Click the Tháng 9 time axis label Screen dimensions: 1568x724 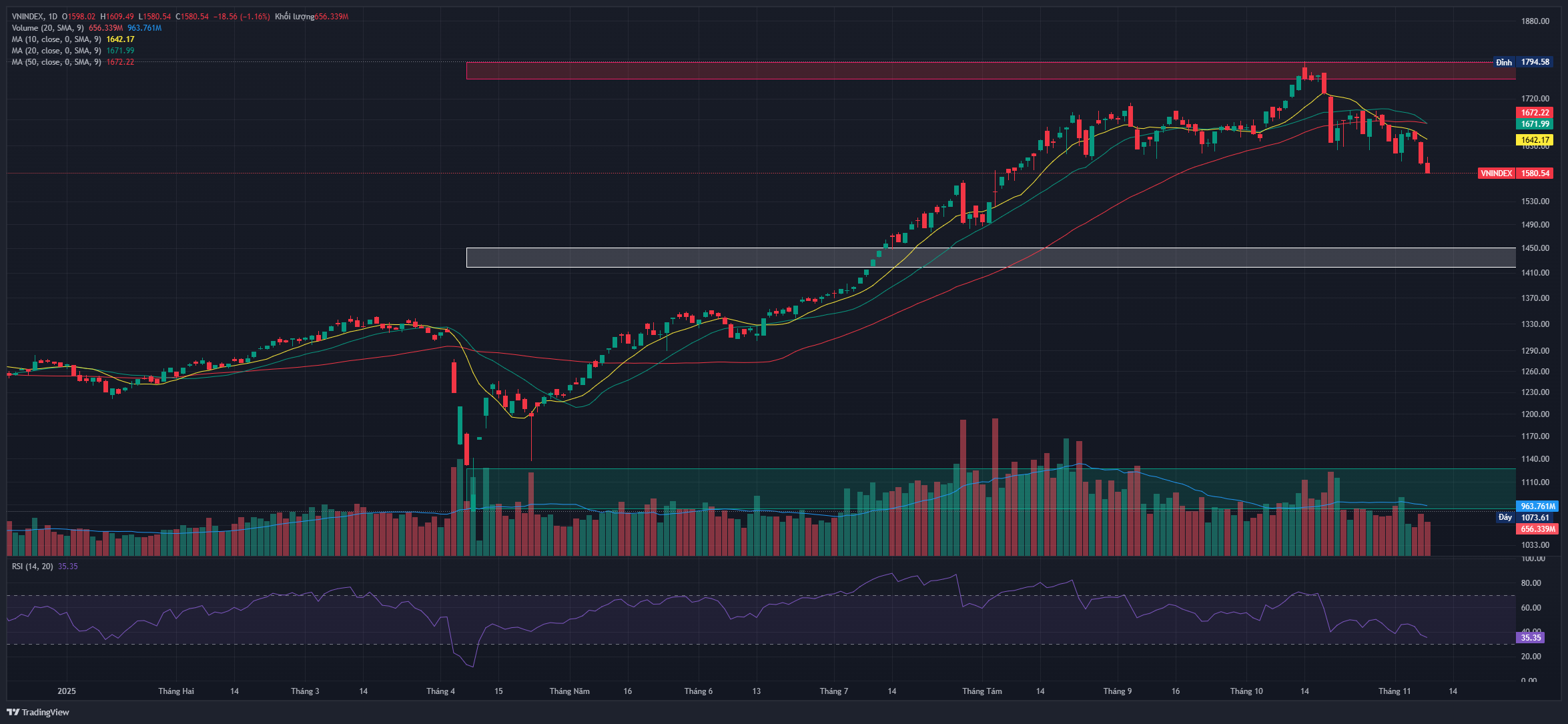pyautogui.click(x=1117, y=691)
